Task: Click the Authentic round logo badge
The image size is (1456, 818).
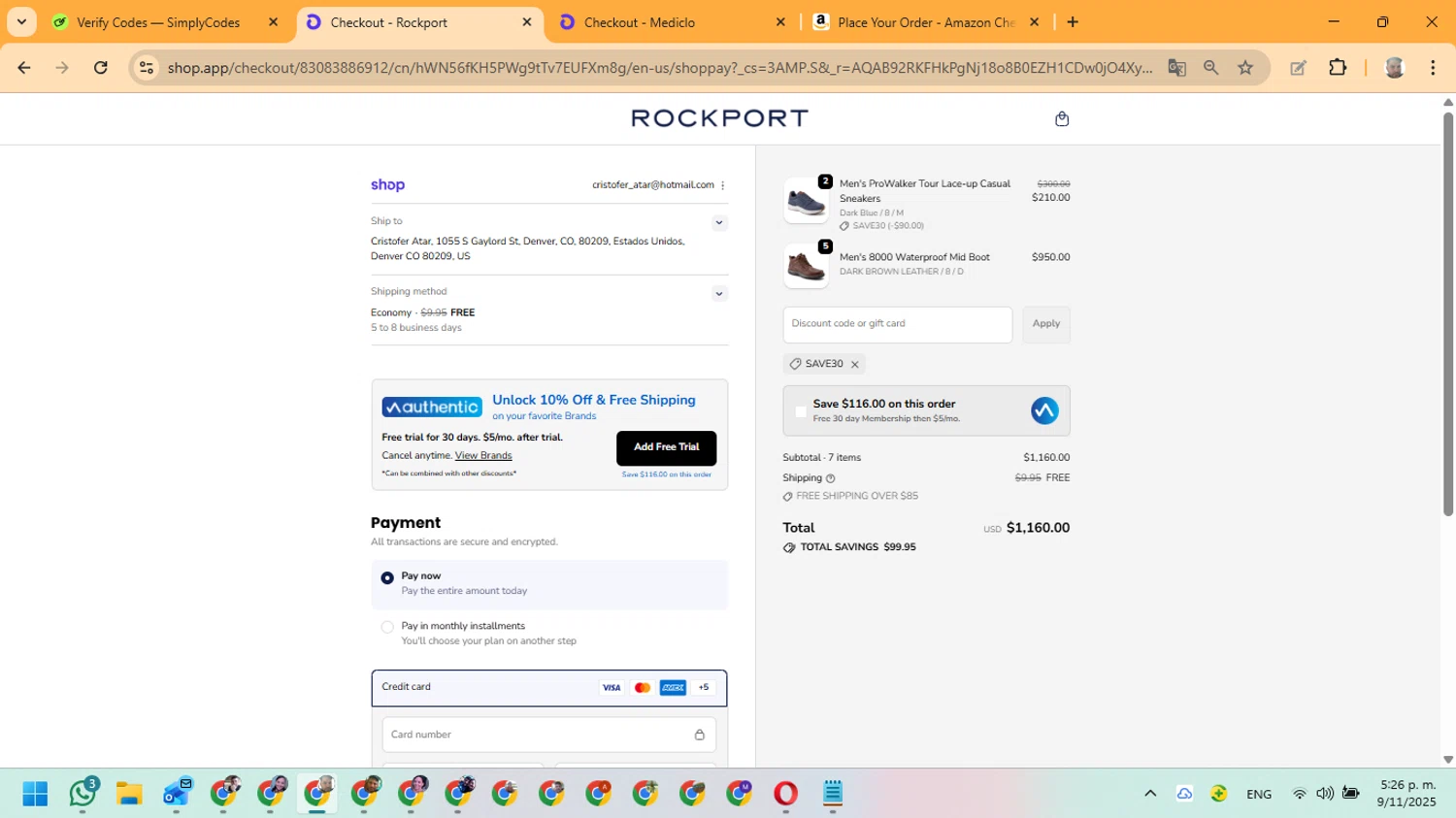Action: tap(1044, 410)
